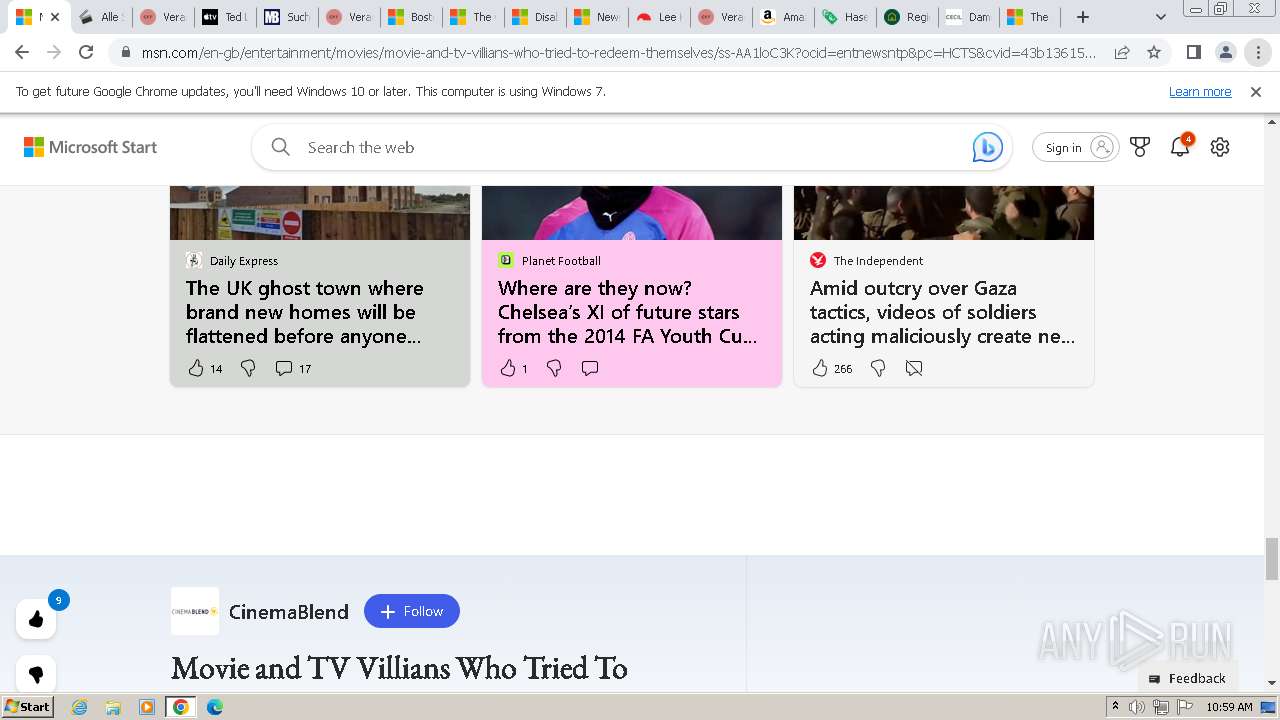Give the slideshow a thumbs up
Image resolution: width=1280 pixels, height=720 pixels.
pyautogui.click(x=36, y=620)
